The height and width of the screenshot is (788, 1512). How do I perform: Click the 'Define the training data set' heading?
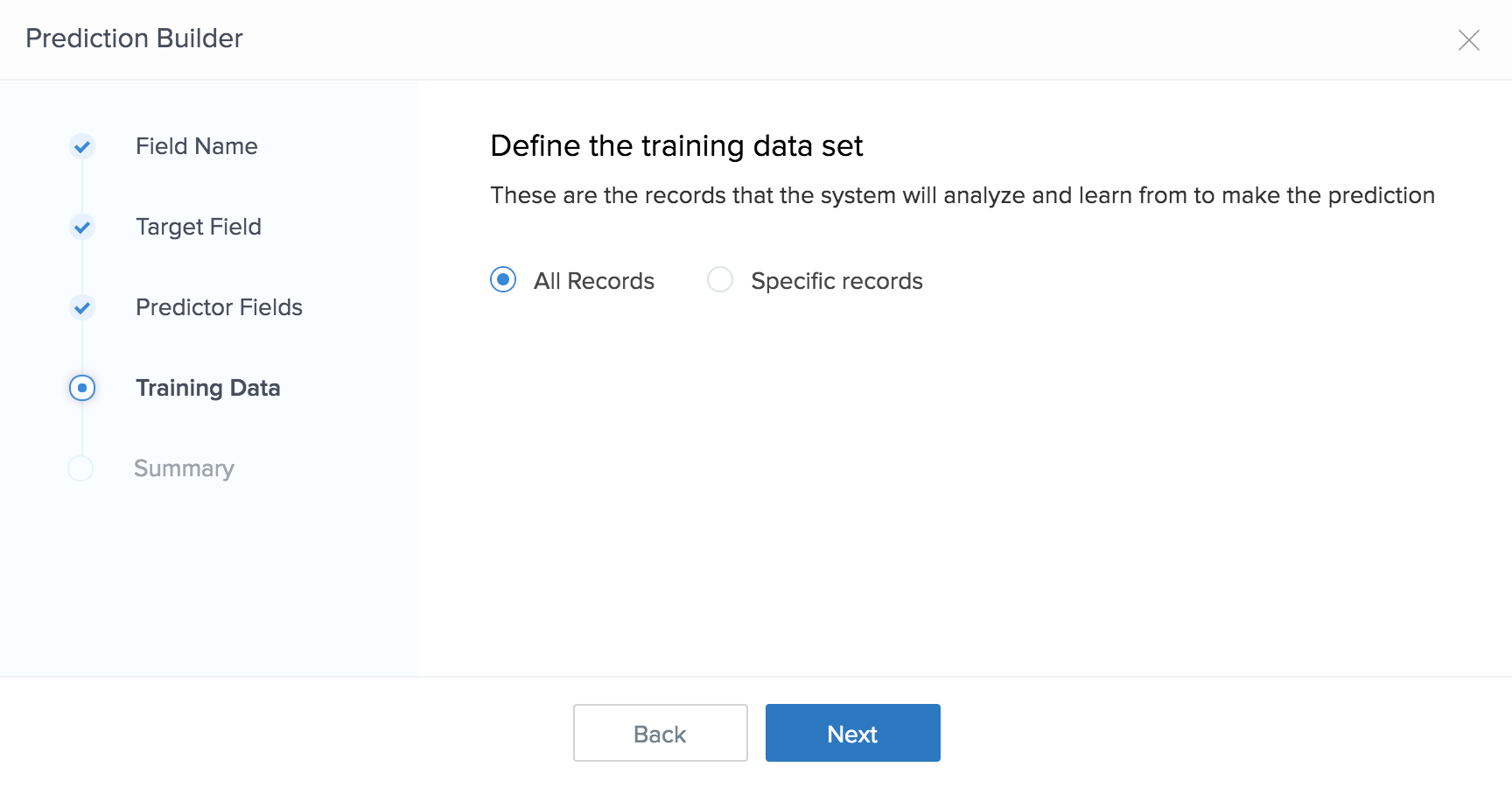tap(676, 146)
